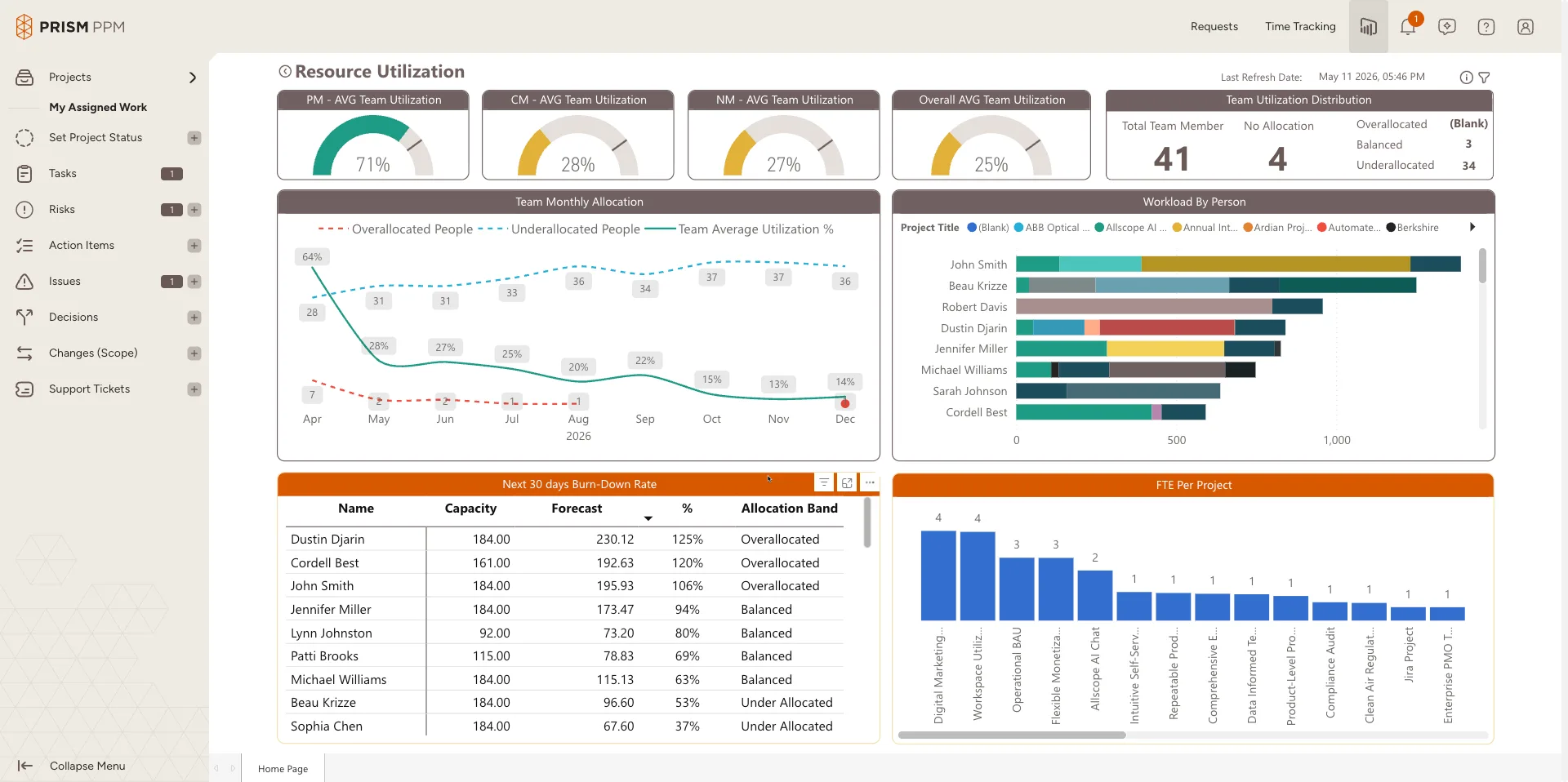Open Tasks in the sidebar

[x=63, y=174]
